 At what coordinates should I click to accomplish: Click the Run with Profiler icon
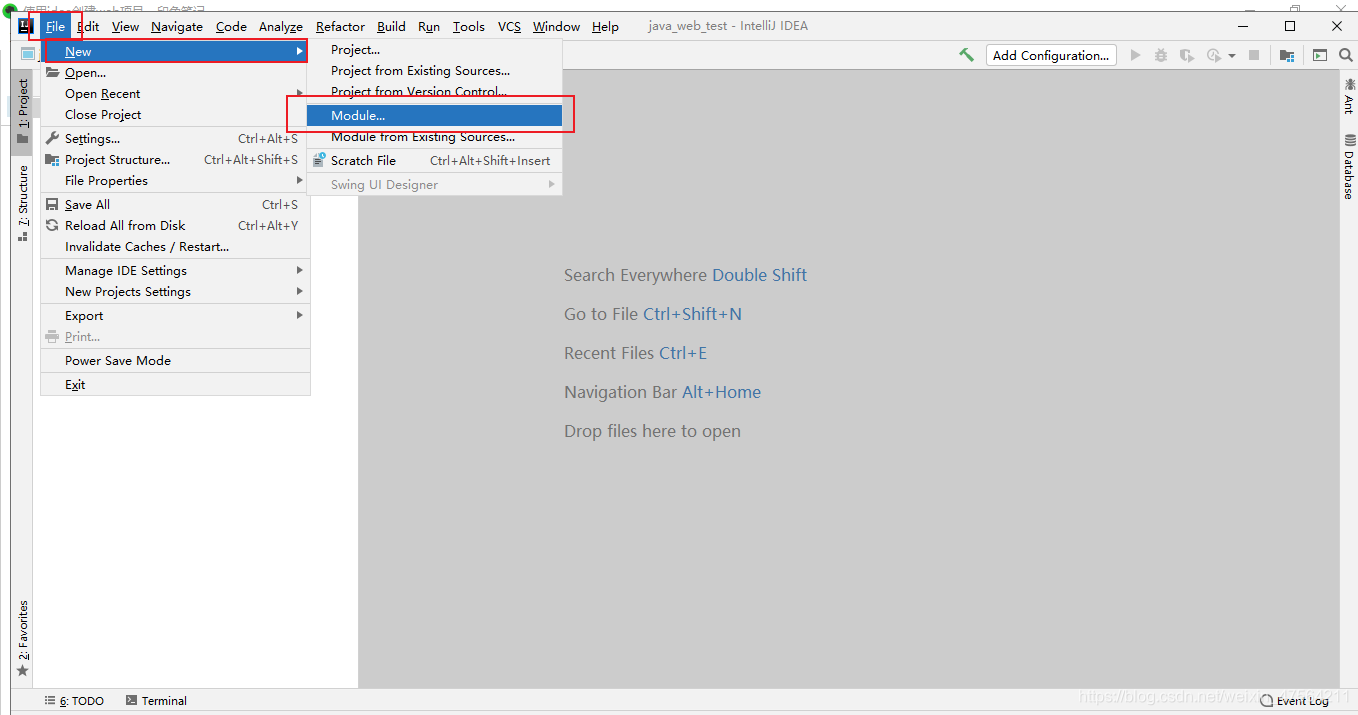click(1214, 55)
